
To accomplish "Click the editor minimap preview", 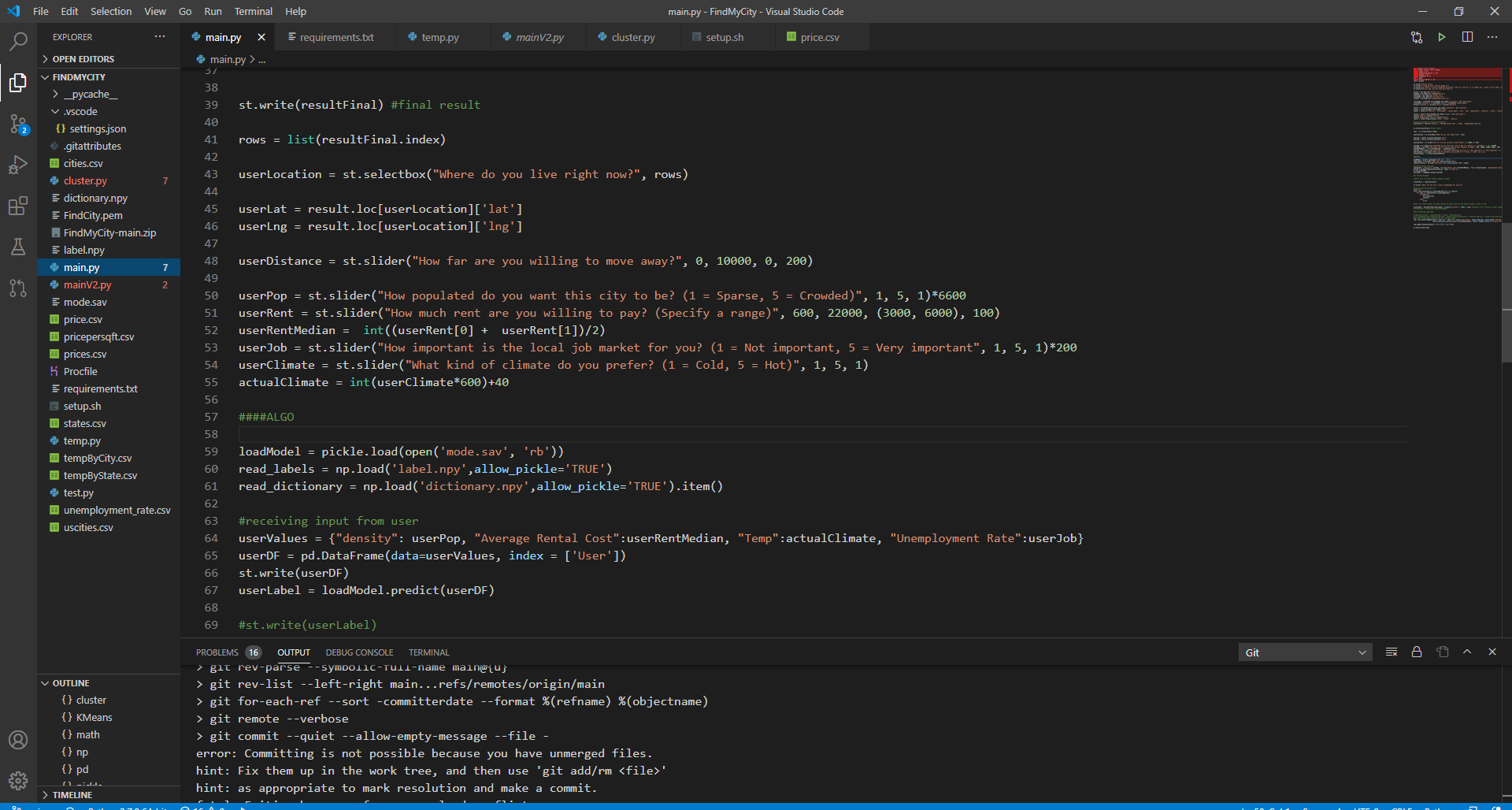I will 1457,150.
